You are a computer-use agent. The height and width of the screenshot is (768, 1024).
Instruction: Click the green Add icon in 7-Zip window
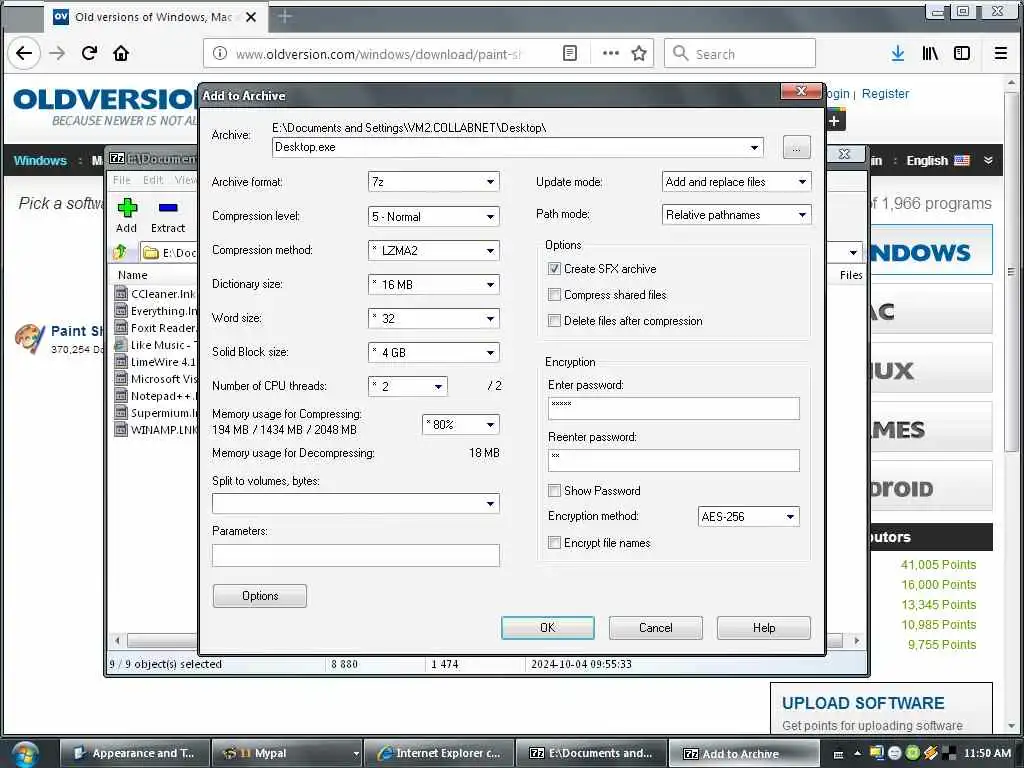pos(127,208)
